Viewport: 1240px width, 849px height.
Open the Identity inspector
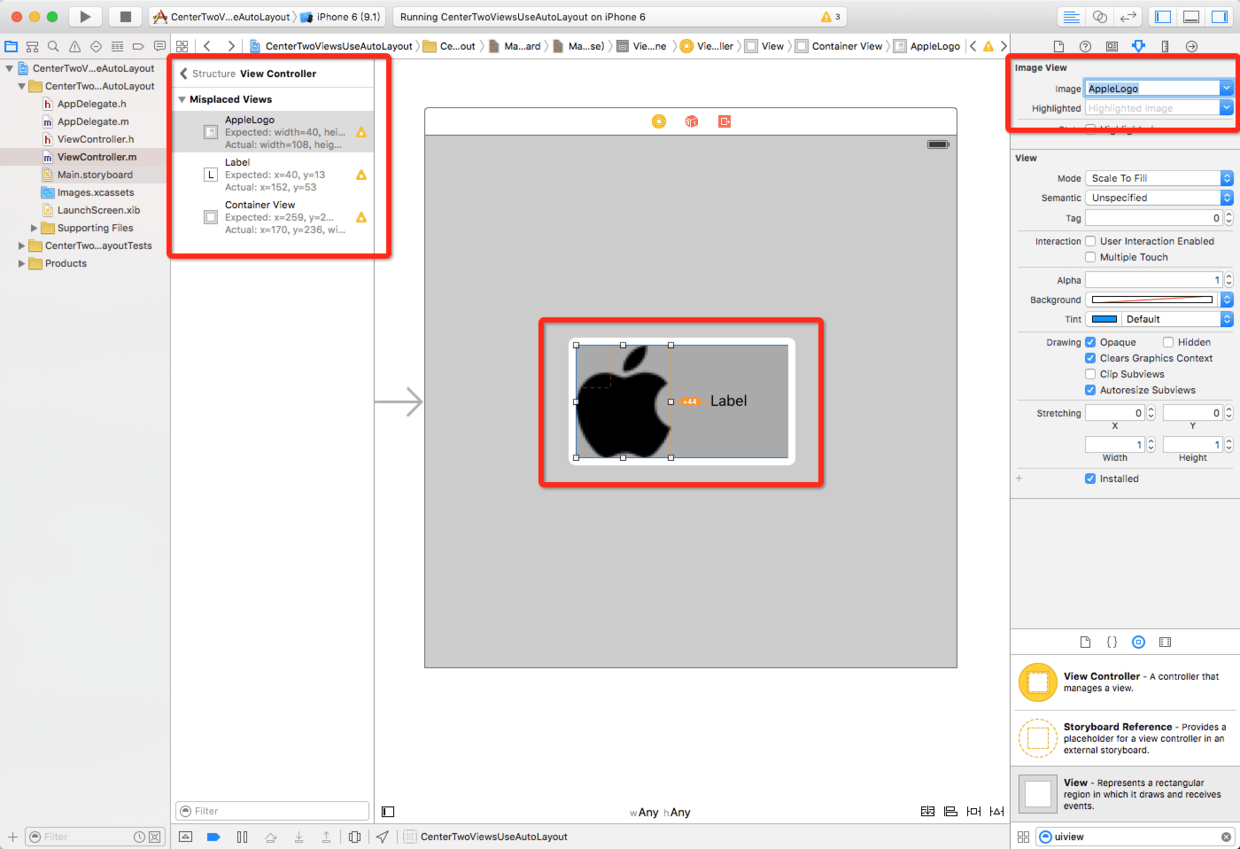click(x=1112, y=46)
